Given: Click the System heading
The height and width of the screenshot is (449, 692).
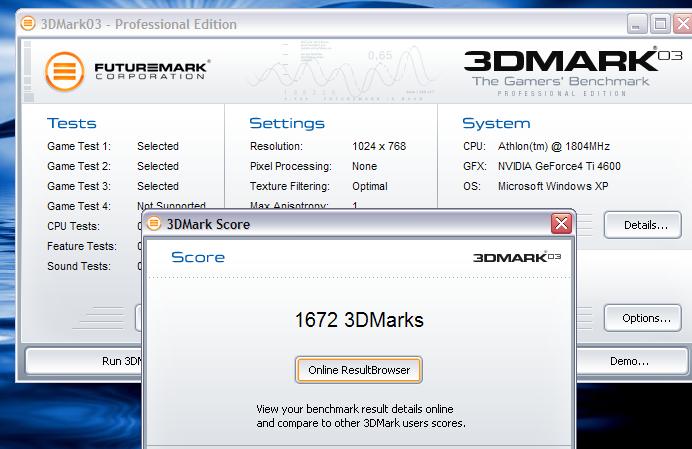Looking at the screenshot, I should pos(496,123).
